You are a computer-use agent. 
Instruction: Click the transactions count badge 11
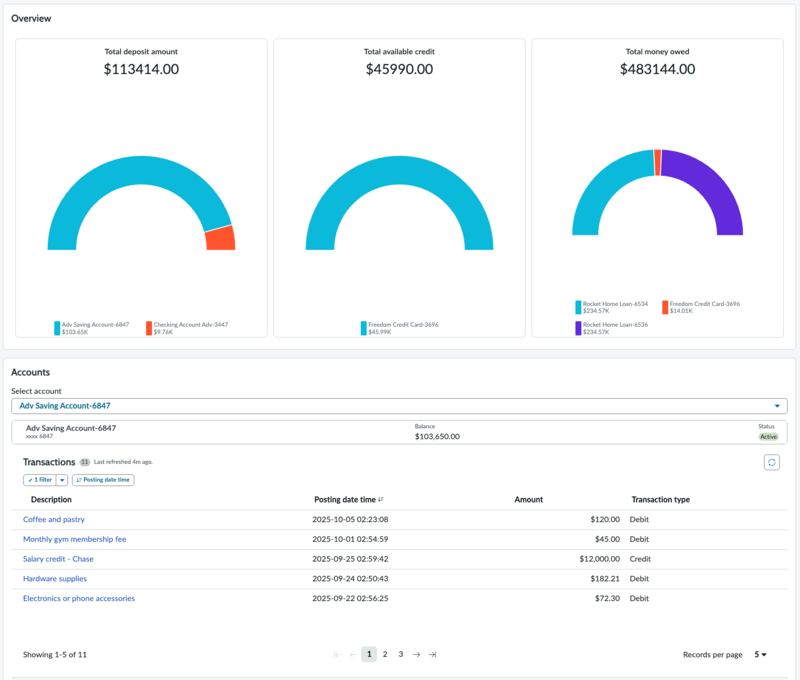85,462
